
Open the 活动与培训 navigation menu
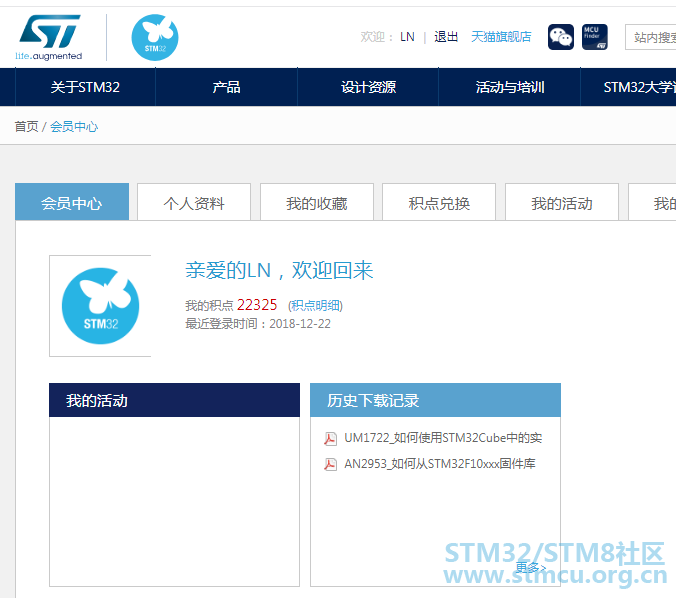coord(510,87)
